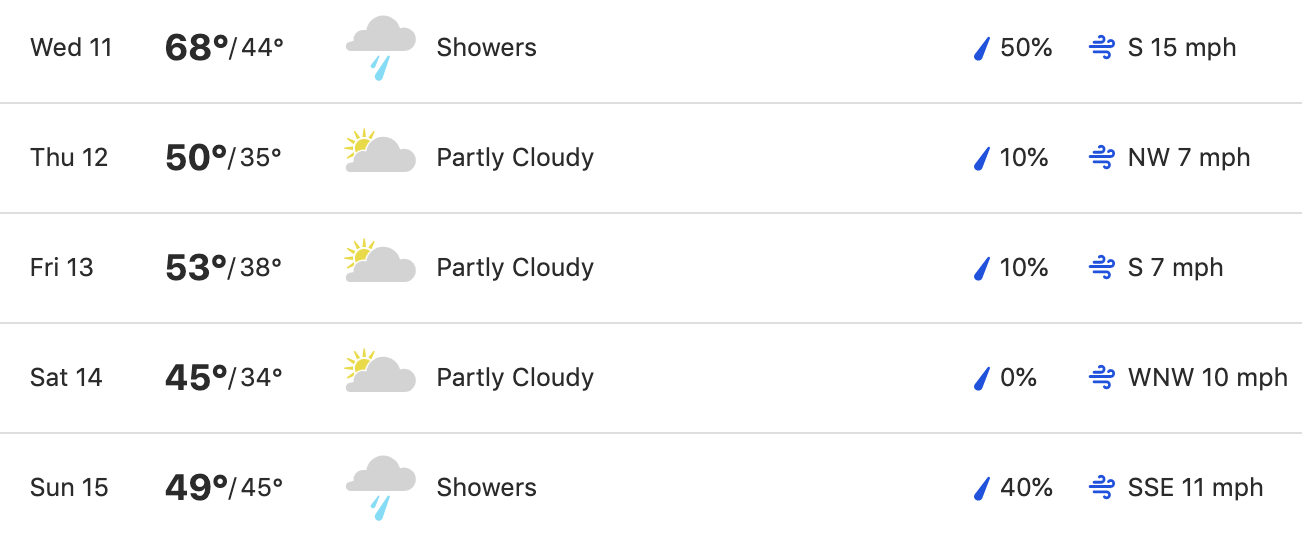Select the Thu 12 date label

tap(69, 158)
